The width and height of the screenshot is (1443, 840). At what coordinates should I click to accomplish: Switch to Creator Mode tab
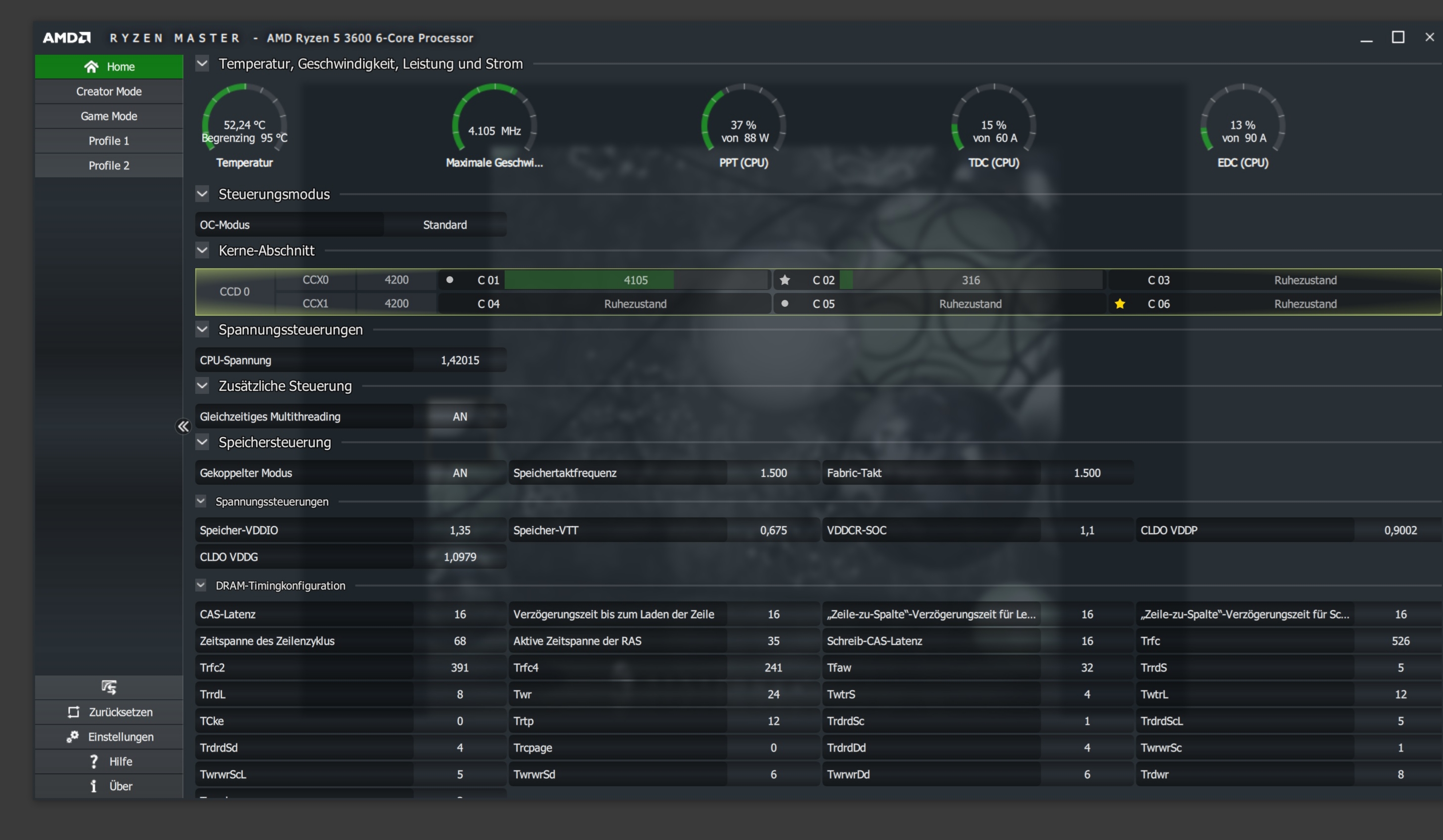click(109, 91)
